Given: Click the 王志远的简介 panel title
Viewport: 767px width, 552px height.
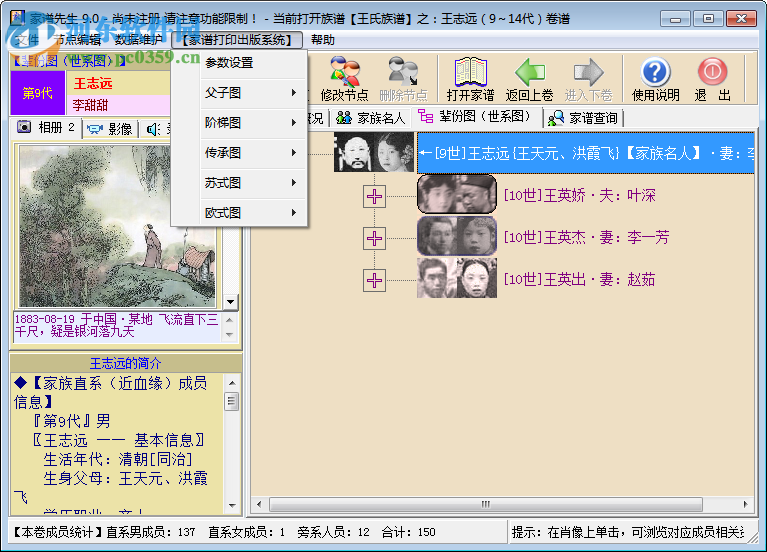Looking at the screenshot, I should pos(126,363).
